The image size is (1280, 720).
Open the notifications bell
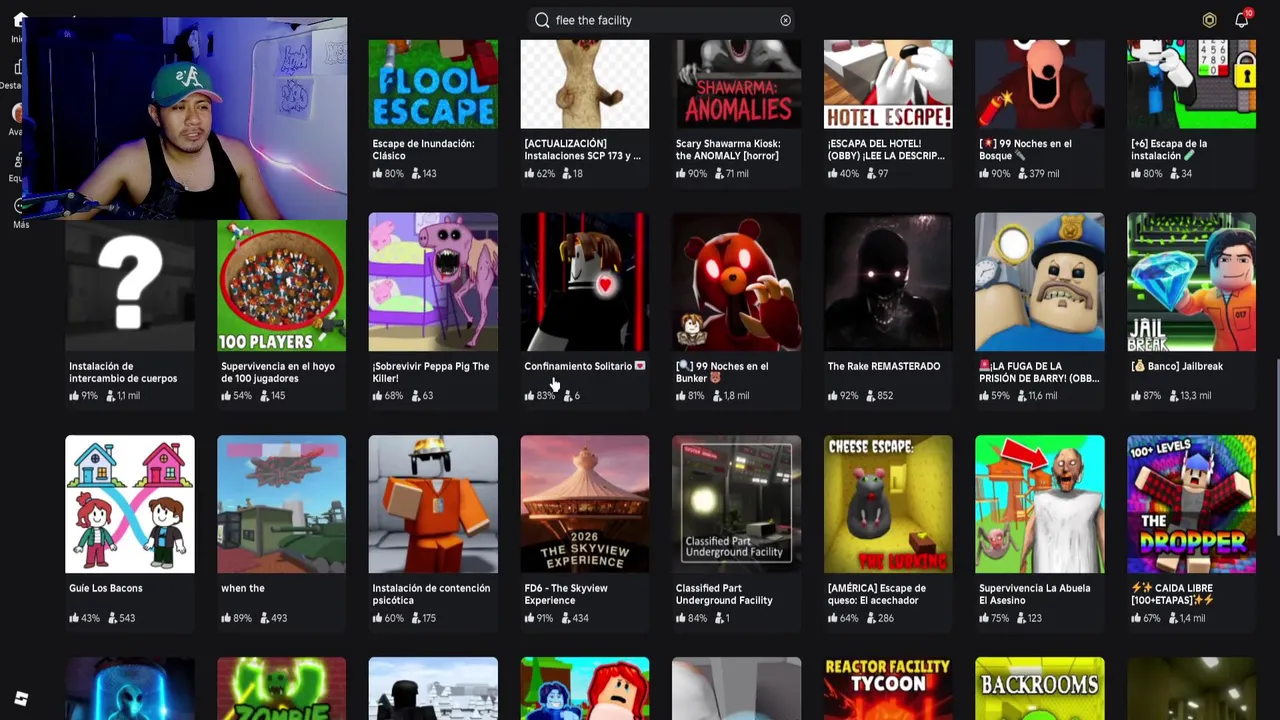[1242, 19]
